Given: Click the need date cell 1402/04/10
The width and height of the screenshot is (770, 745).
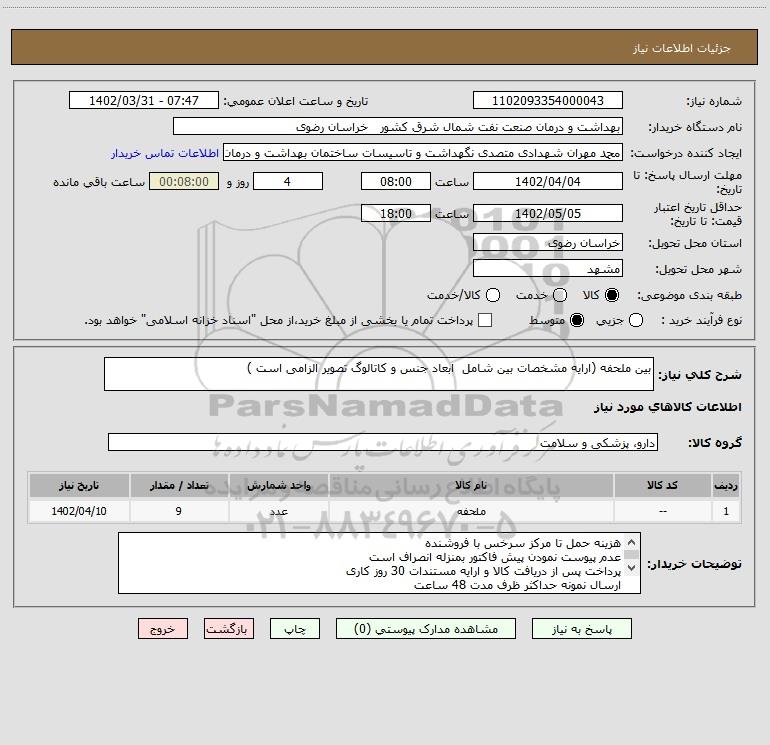Looking at the screenshot, I should click(x=79, y=511).
